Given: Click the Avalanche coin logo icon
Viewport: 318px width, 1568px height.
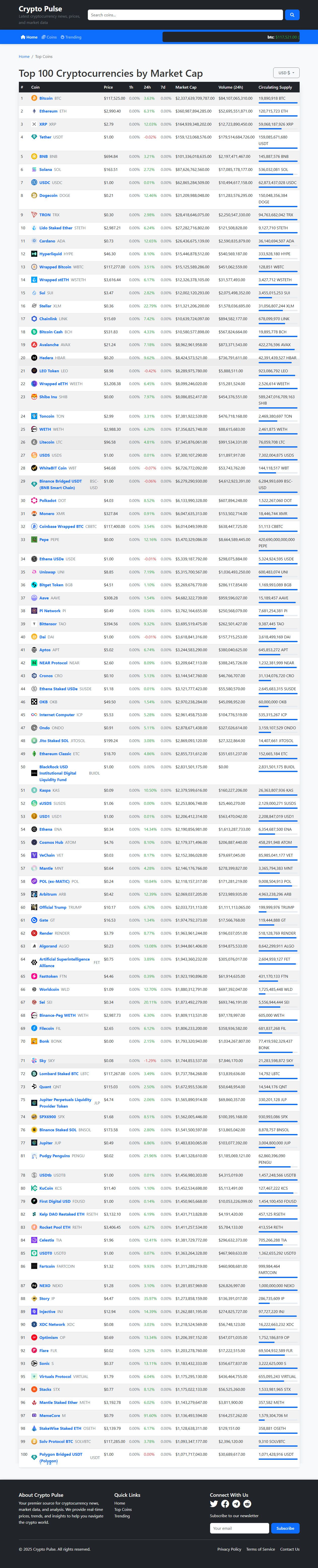Looking at the screenshot, I should (34, 345).
